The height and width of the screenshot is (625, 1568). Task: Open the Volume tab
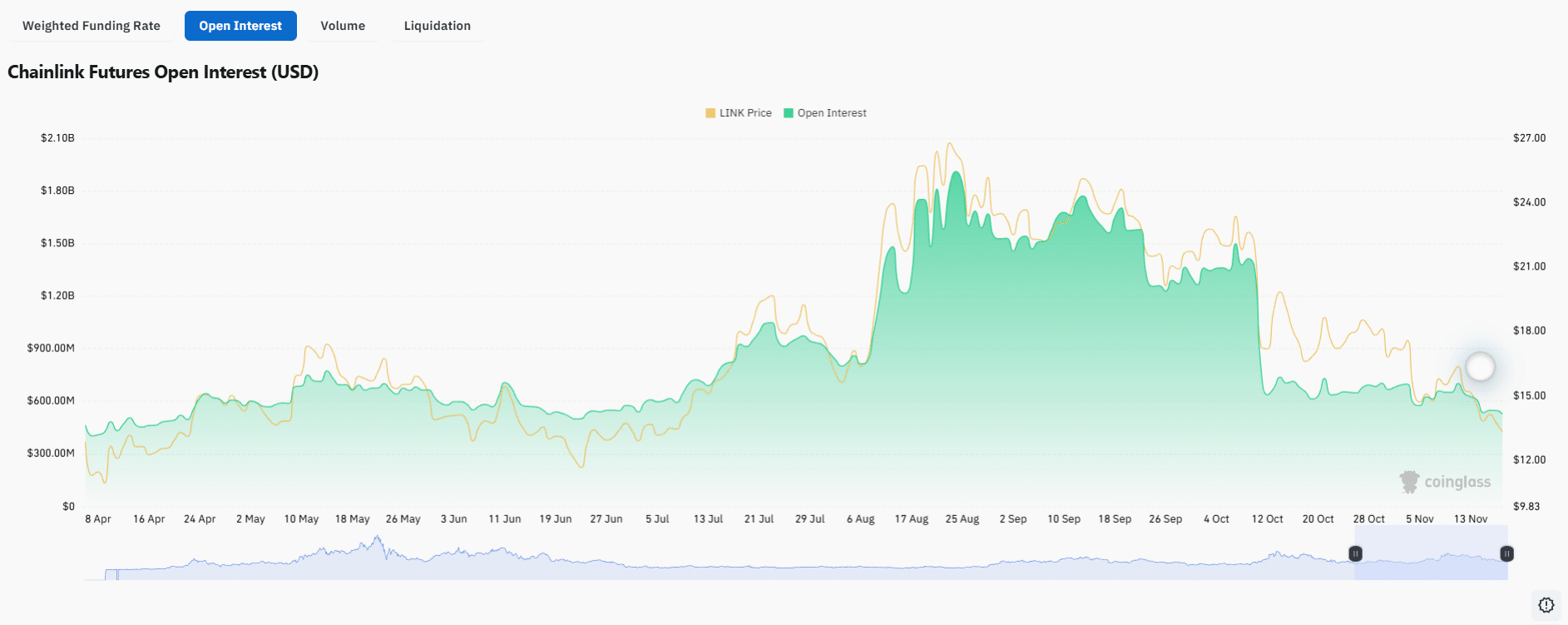343,26
